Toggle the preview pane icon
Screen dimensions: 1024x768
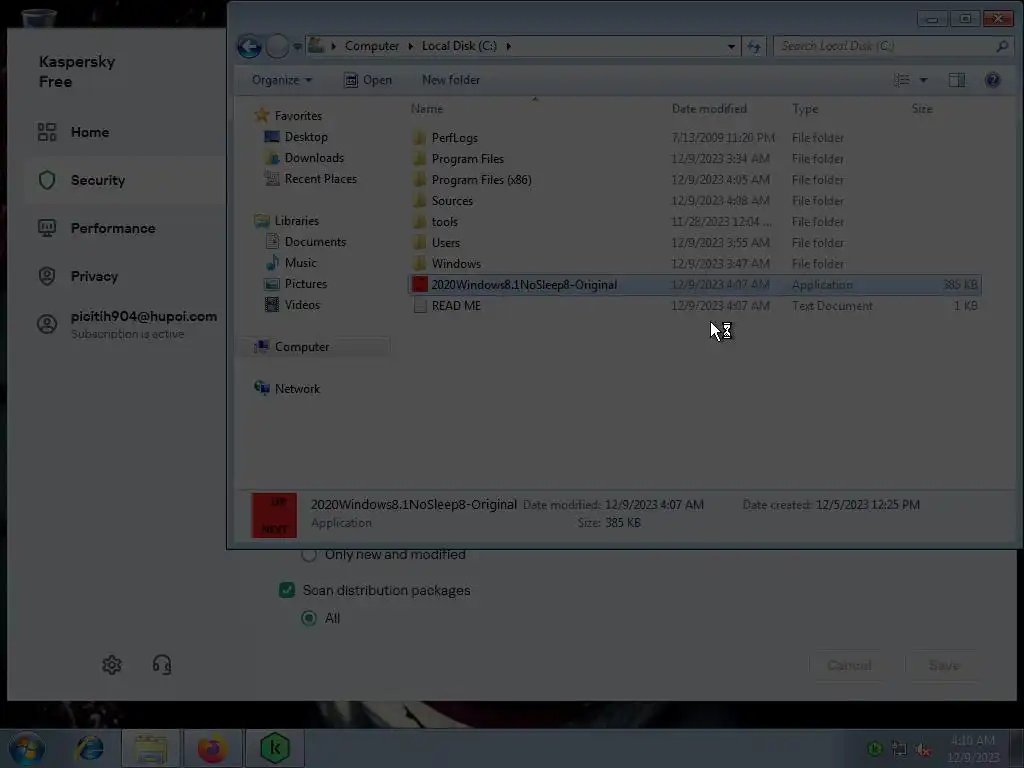(x=957, y=80)
